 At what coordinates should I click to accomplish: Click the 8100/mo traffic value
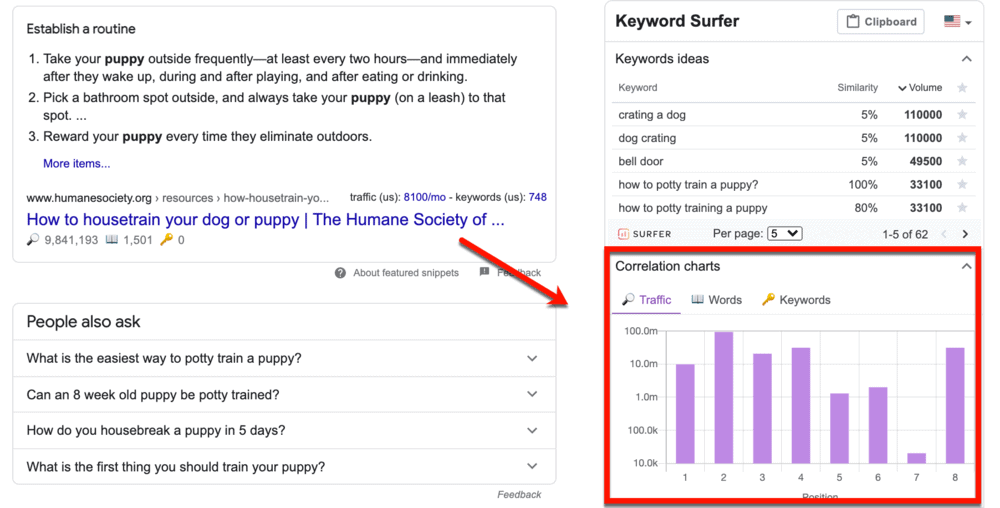(x=425, y=197)
